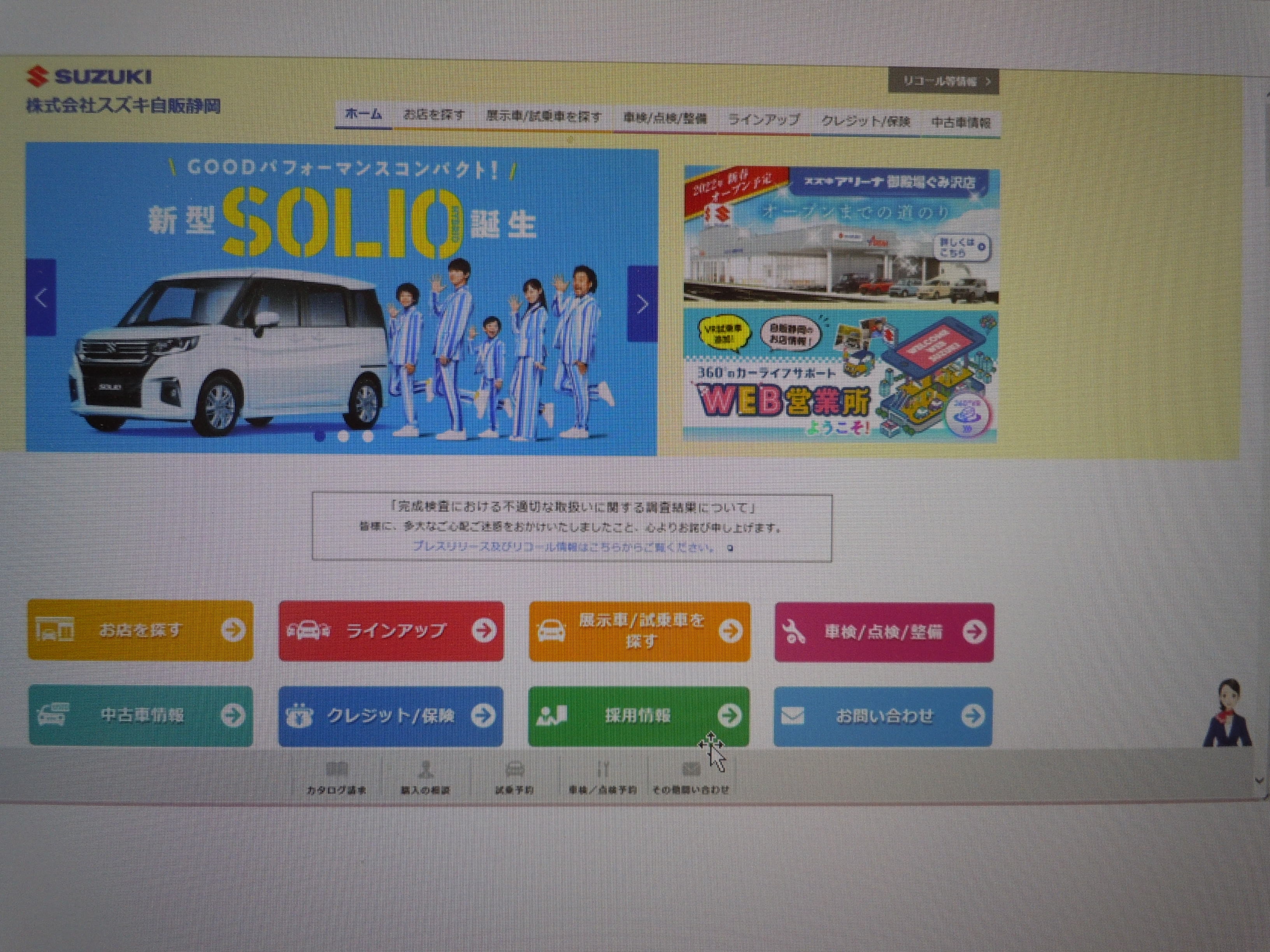Open the お店を探す nav menu item

[434, 115]
